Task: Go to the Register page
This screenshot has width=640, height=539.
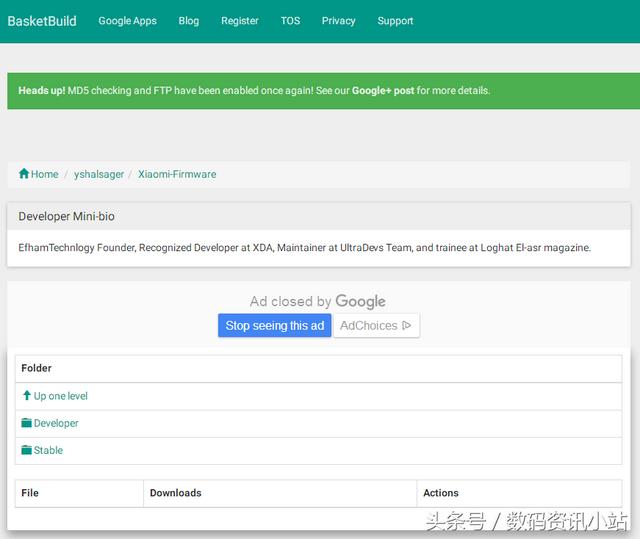Action: point(240,21)
